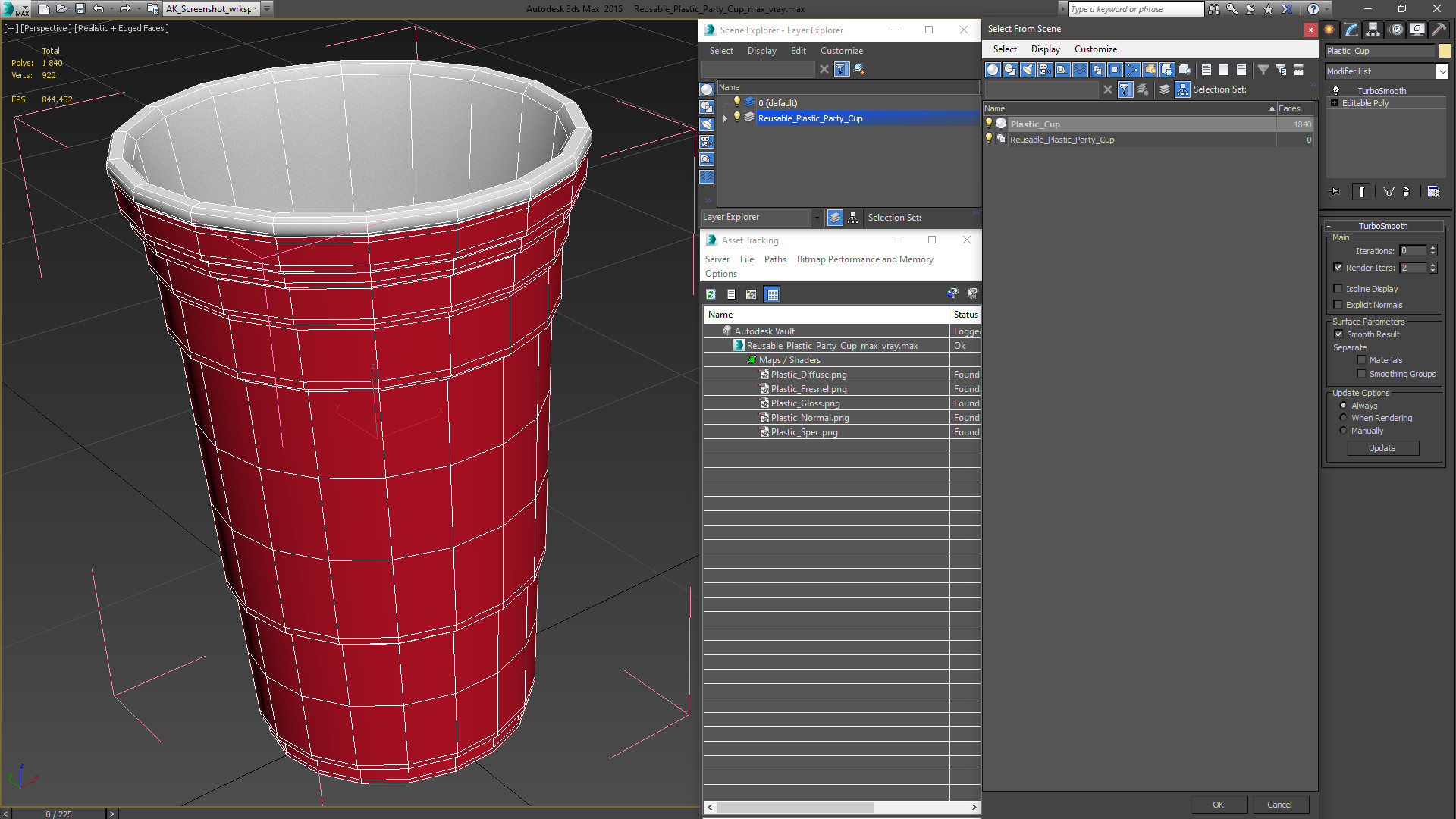The image size is (1456, 819).
Task: Click Refresh icon in Asset Tracking toolbar
Action: pyautogui.click(x=711, y=294)
